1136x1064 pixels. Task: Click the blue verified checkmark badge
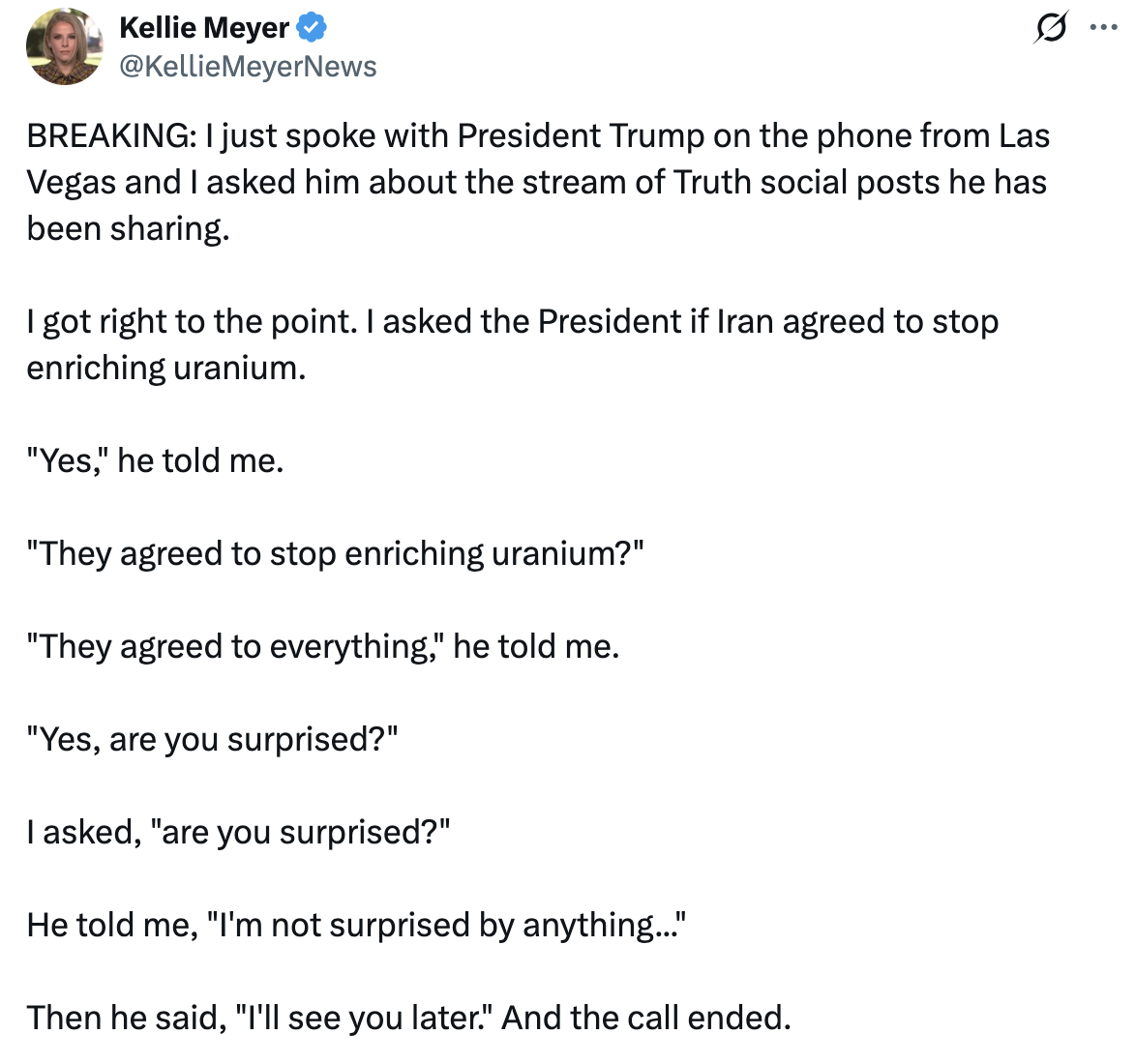coord(312,28)
